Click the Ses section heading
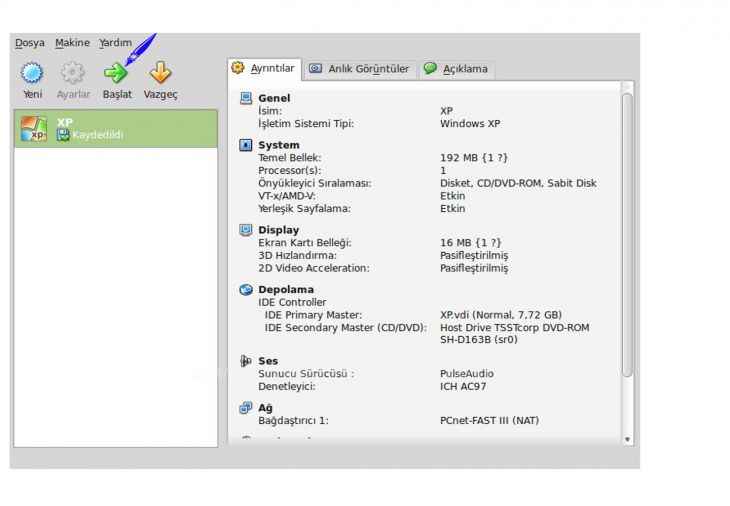 [x=268, y=361]
